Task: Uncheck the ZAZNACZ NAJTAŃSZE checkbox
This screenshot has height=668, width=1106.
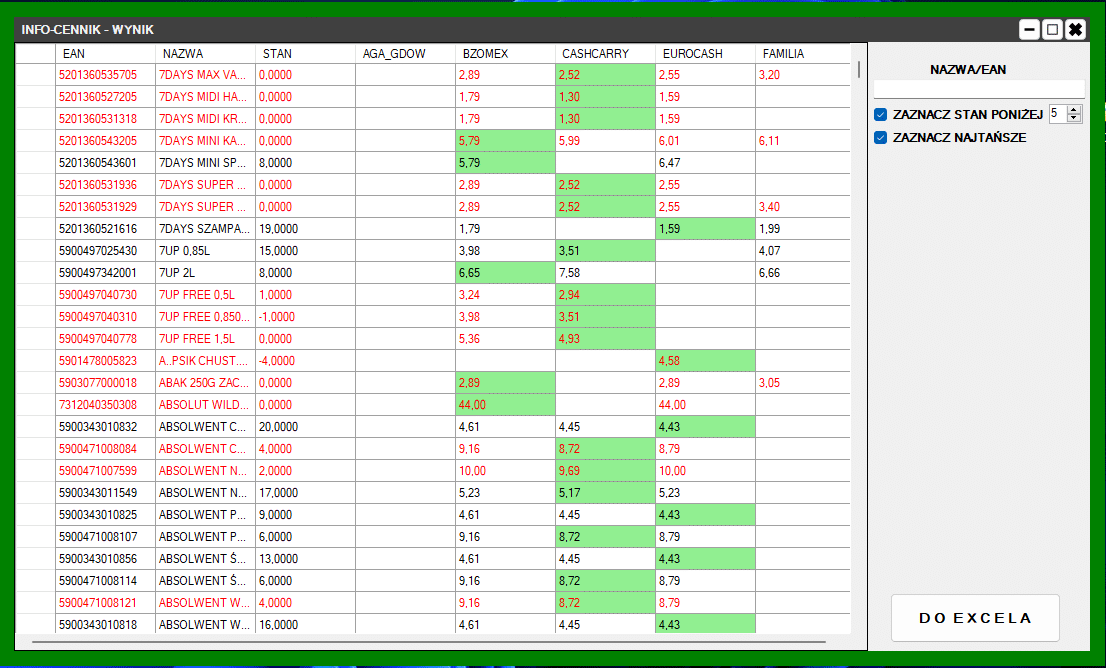Action: (x=880, y=138)
